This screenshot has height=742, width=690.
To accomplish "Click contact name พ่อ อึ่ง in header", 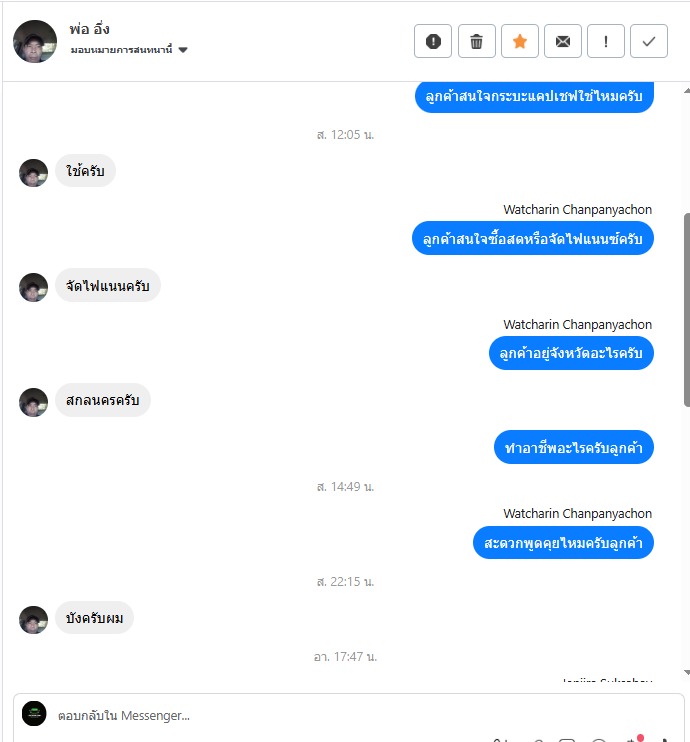I will (x=89, y=29).
